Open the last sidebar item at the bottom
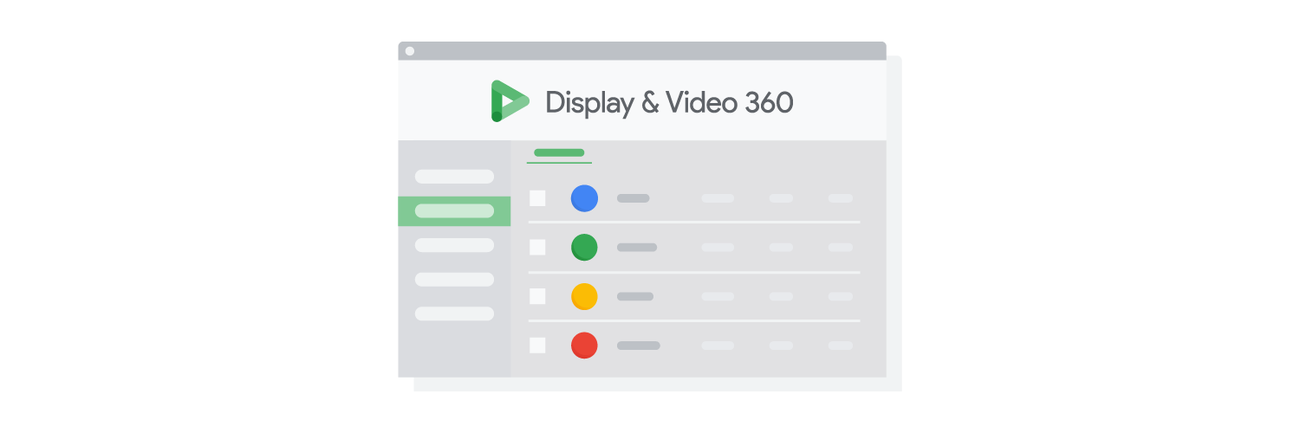This screenshot has height=433, width=1300. pyautogui.click(x=454, y=314)
